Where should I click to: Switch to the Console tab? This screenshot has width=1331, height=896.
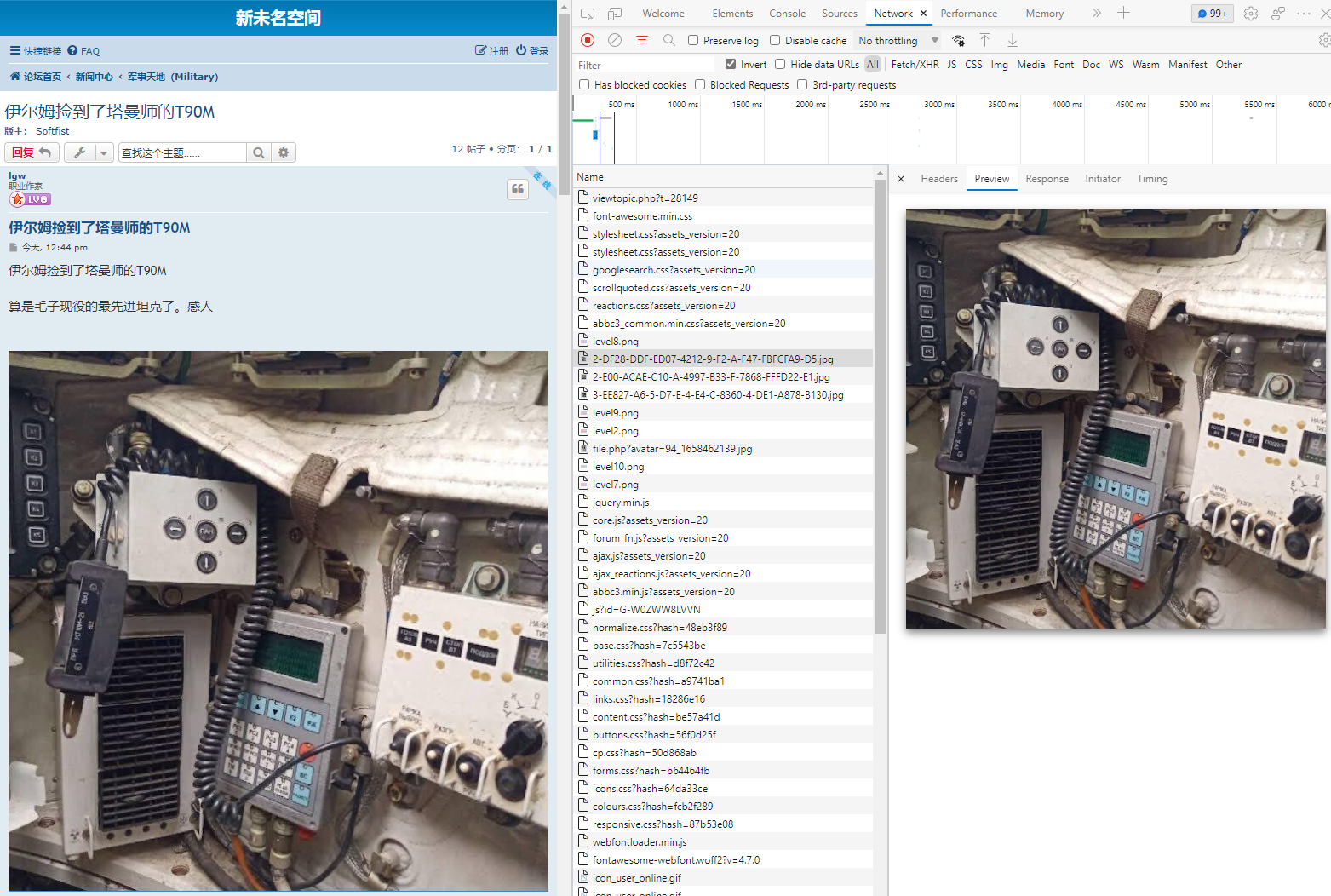(787, 14)
